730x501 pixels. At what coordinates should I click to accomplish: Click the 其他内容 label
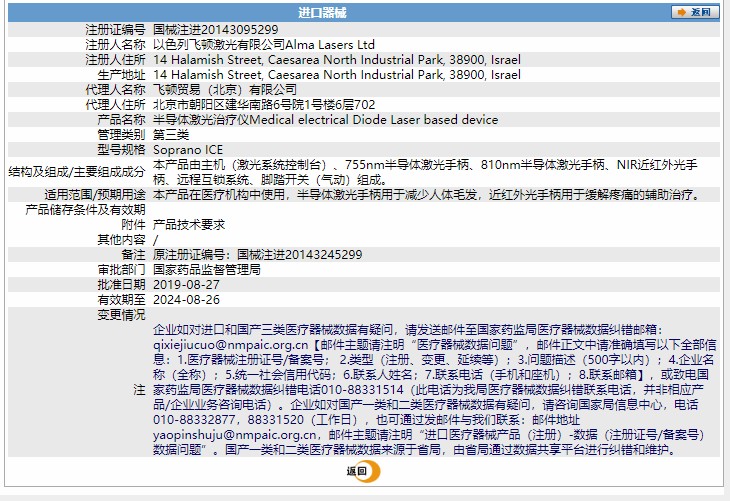[x=121, y=239]
